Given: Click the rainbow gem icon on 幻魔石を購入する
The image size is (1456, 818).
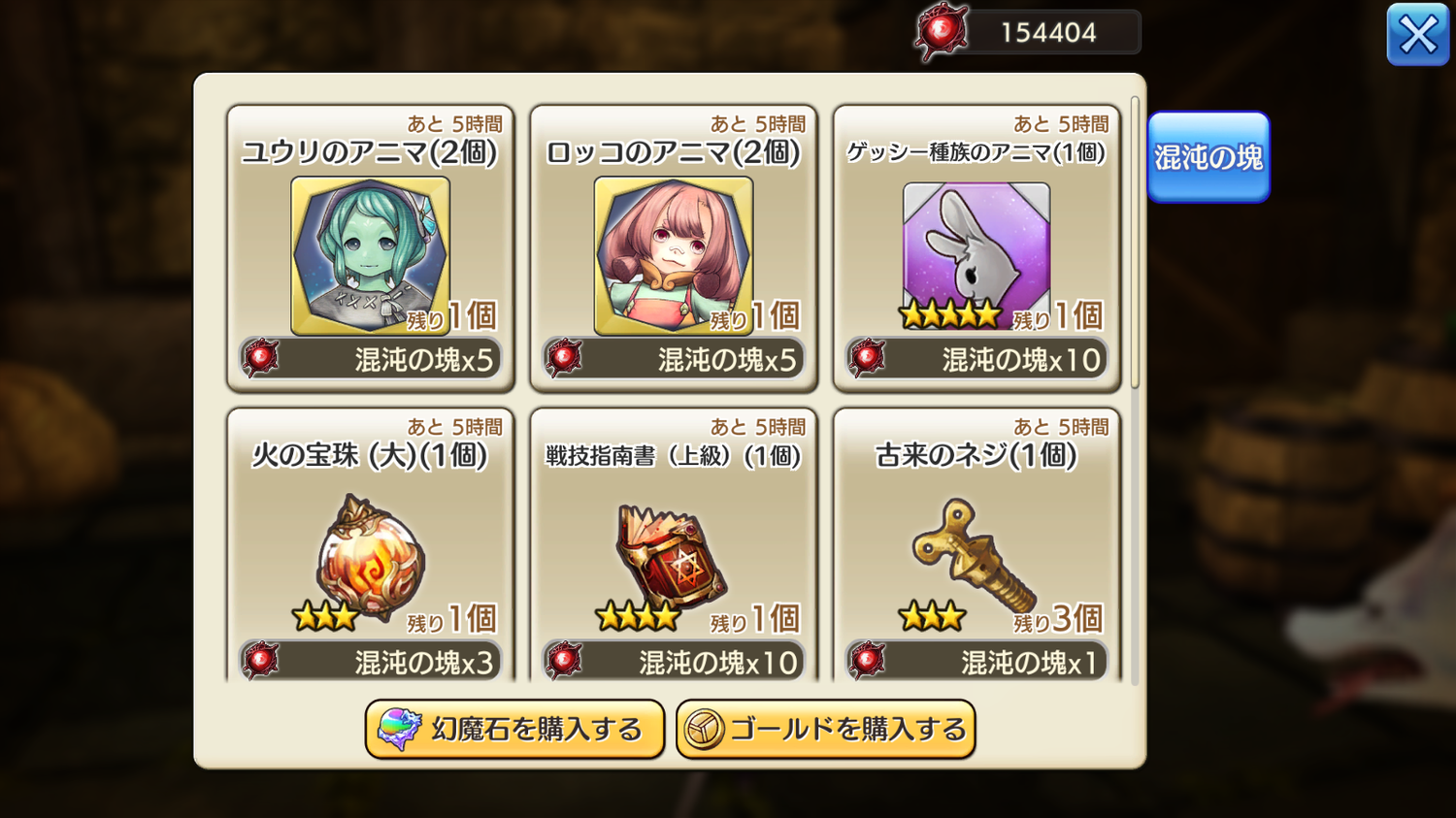Looking at the screenshot, I should pyautogui.click(x=398, y=729).
